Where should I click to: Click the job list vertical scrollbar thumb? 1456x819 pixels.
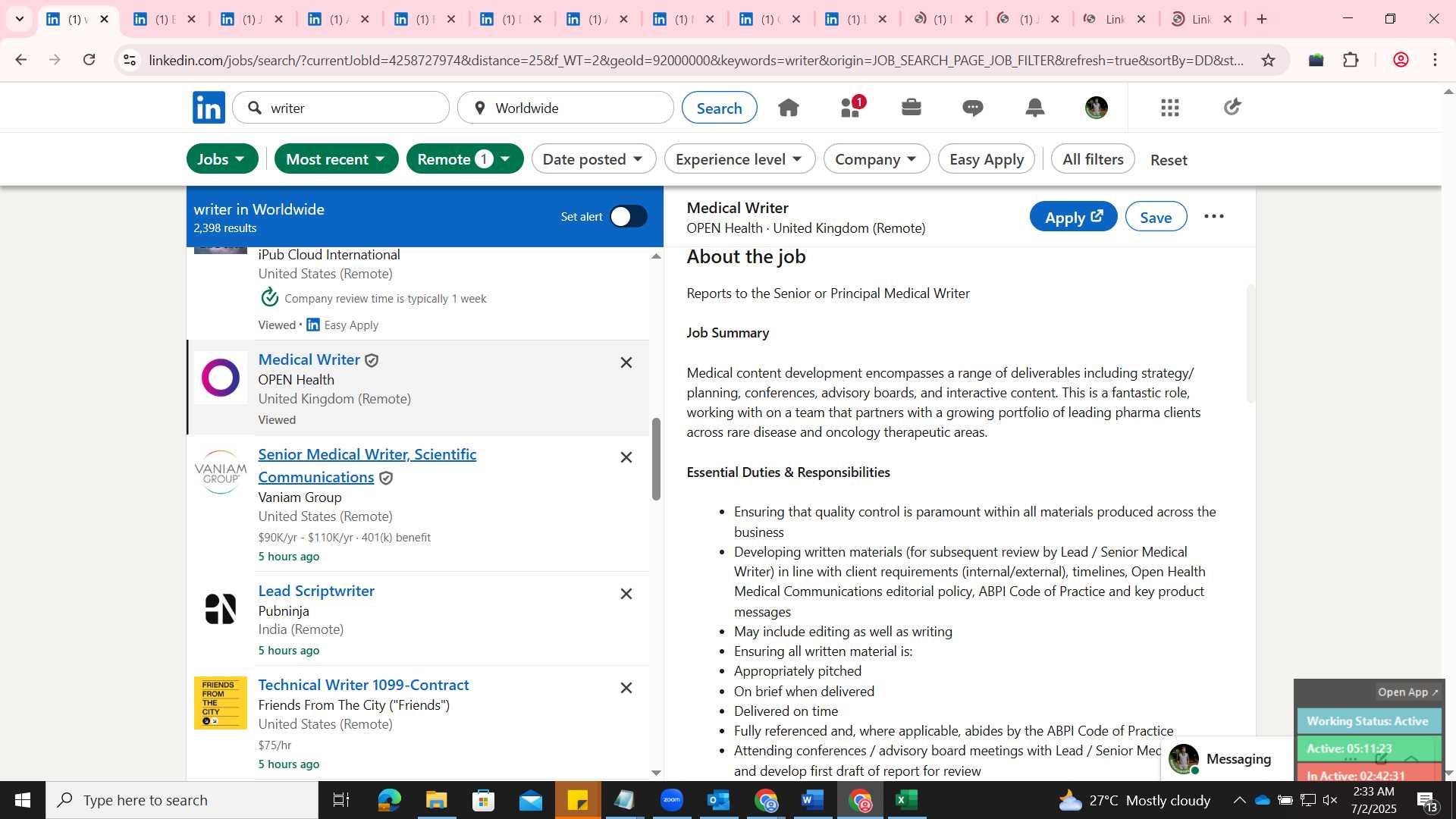(x=656, y=459)
